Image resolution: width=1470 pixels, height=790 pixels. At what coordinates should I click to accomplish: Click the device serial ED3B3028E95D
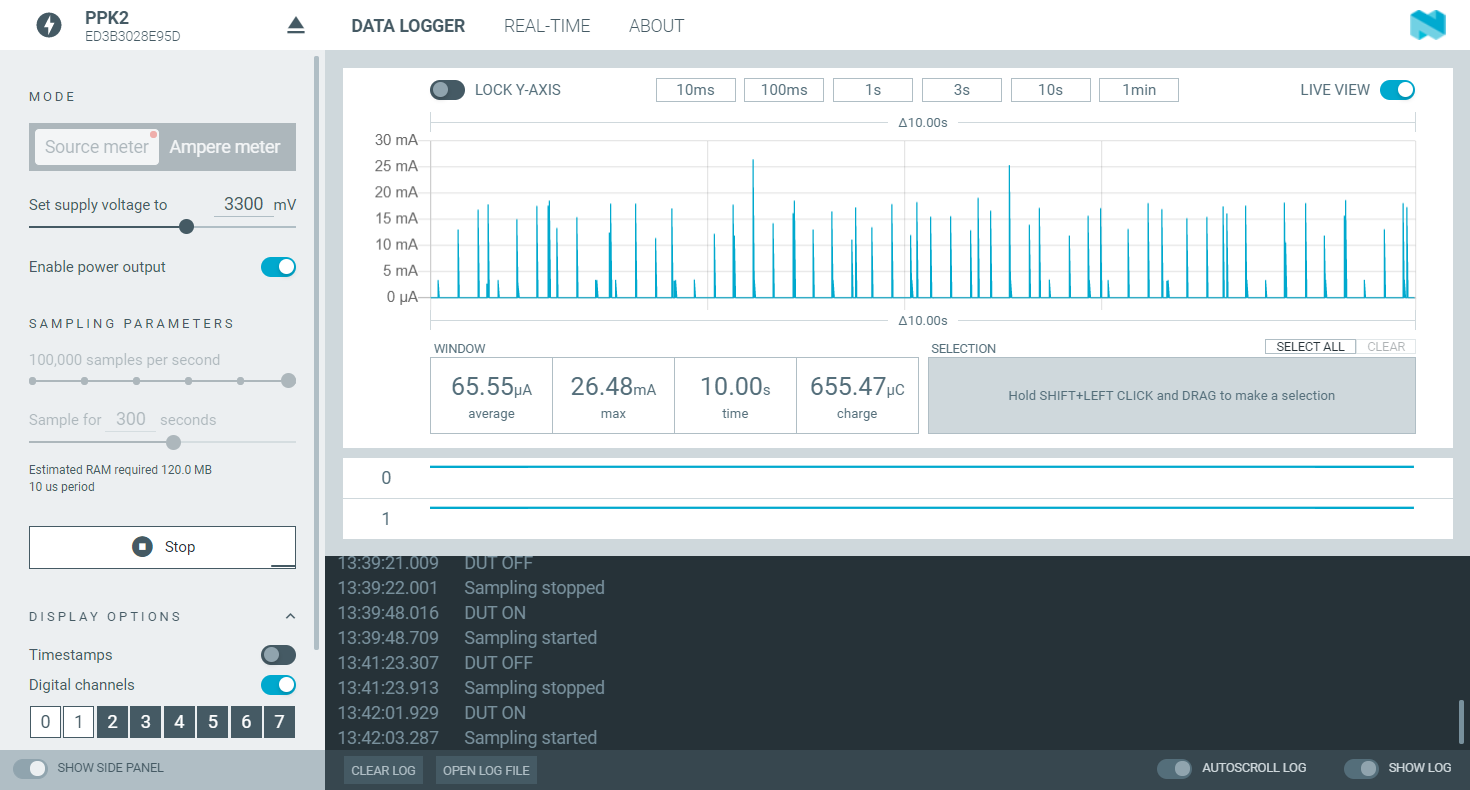point(133,37)
